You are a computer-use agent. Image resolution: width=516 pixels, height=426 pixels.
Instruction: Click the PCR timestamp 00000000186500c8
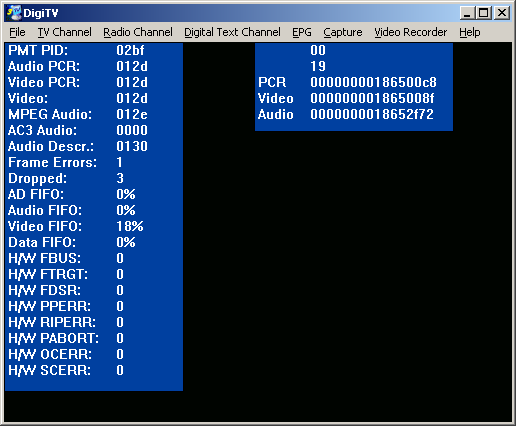tap(373, 82)
